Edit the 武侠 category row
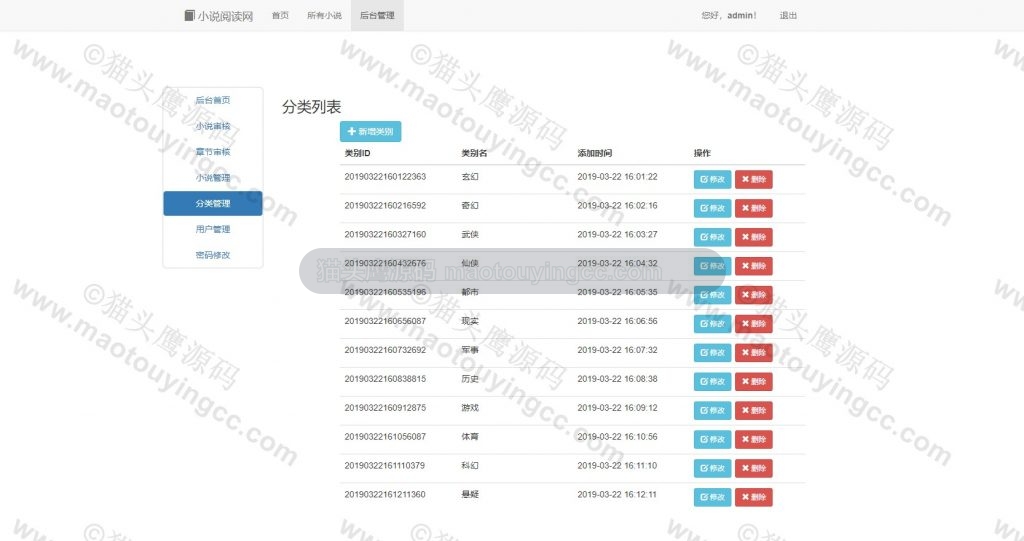 coord(712,237)
